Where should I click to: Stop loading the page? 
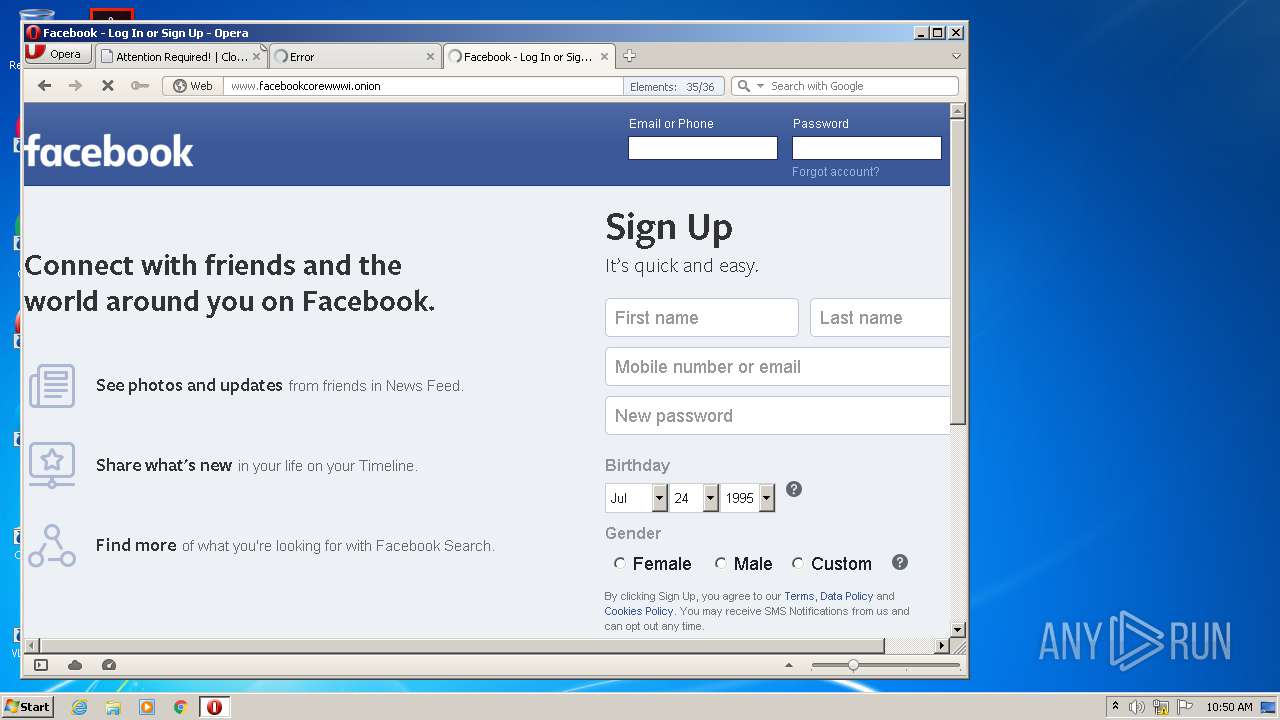(107, 86)
